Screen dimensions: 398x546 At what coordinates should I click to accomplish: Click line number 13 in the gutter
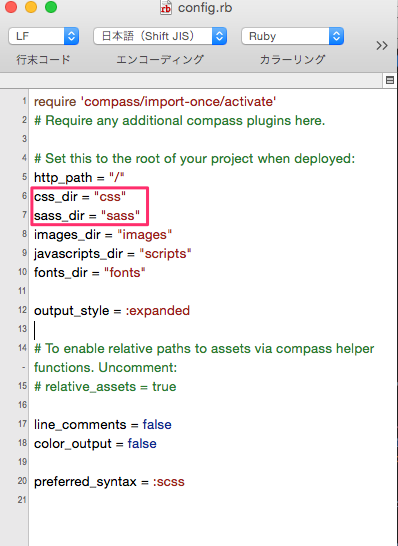pyautogui.click(x=22, y=329)
